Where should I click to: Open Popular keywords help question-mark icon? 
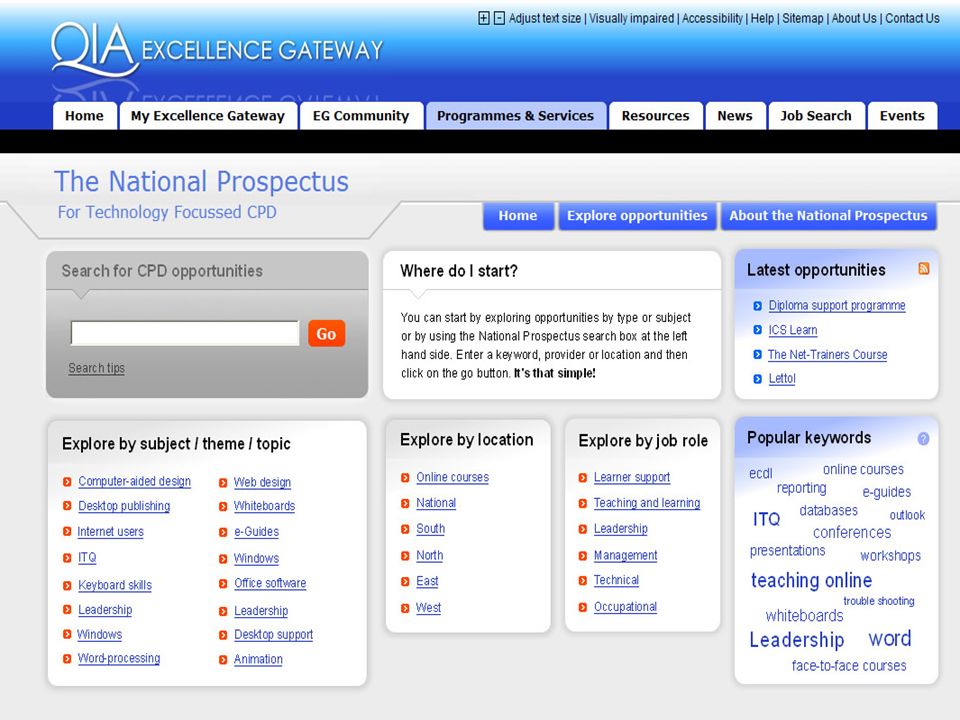click(923, 438)
